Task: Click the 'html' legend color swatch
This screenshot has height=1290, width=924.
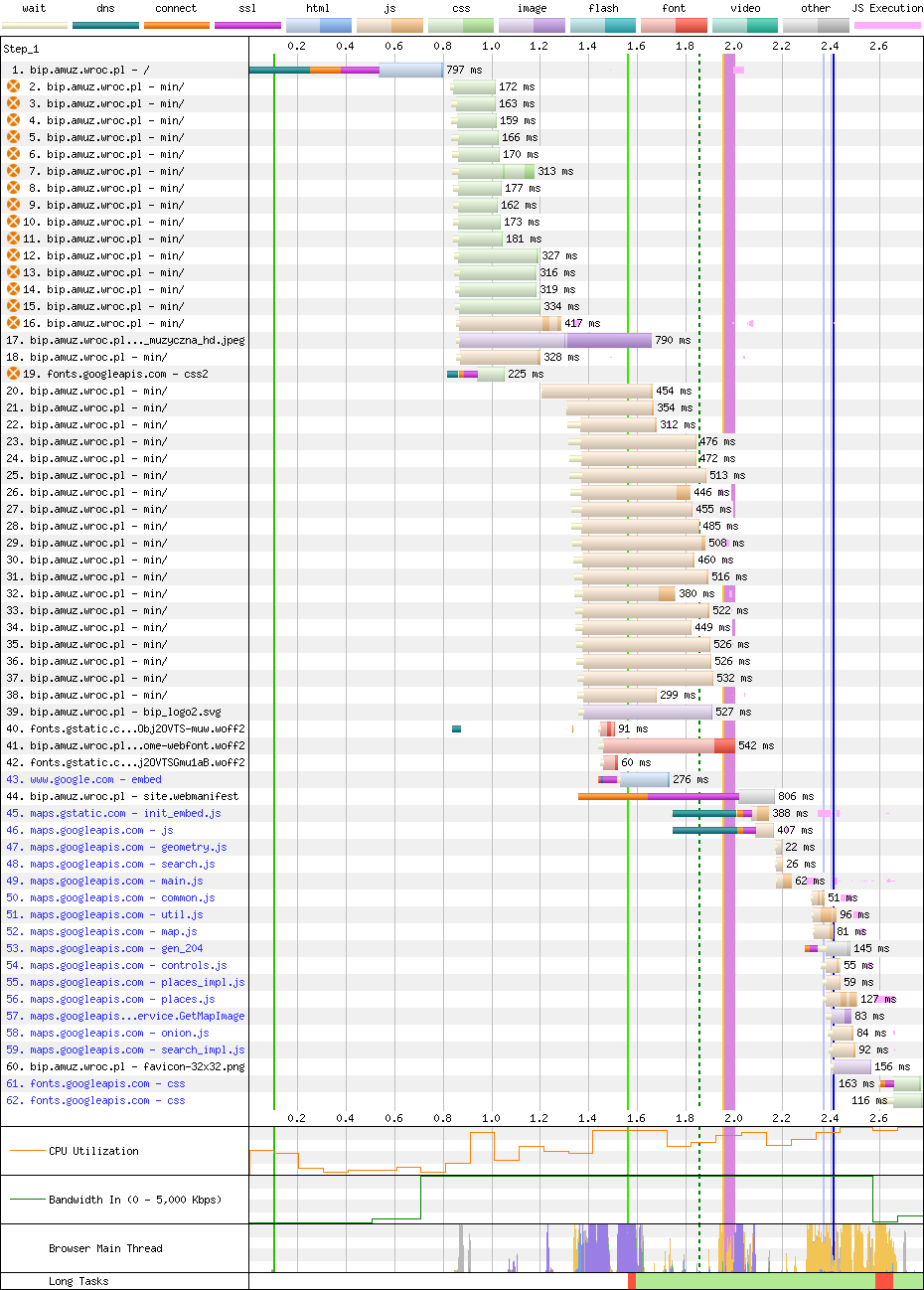Action: (x=319, y=25)
